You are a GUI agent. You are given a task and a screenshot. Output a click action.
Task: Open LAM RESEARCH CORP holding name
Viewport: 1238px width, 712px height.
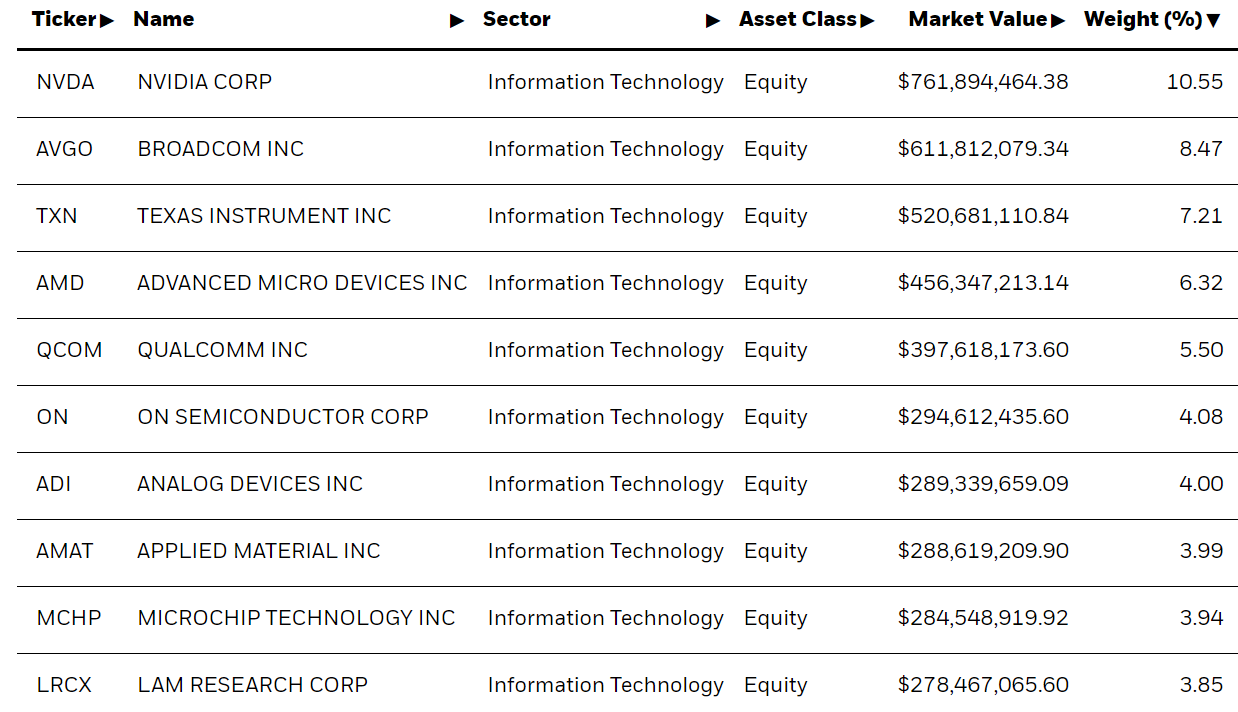252,686
